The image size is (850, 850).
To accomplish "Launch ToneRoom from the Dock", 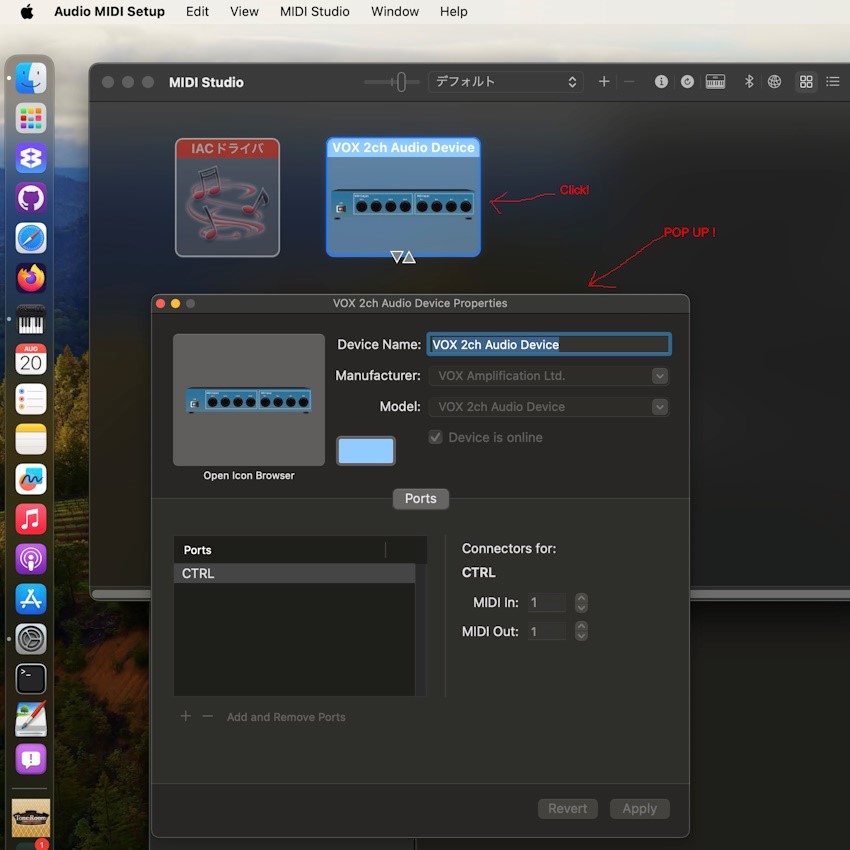I will point(31,817).
